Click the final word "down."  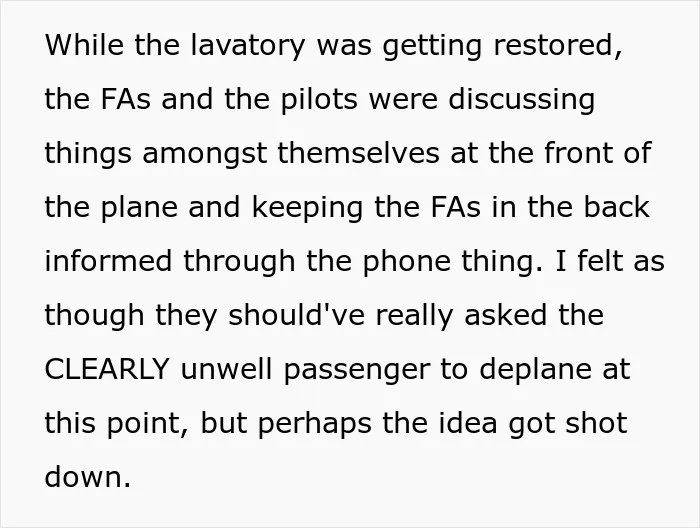pyautogui.click(x=88, y=476)
